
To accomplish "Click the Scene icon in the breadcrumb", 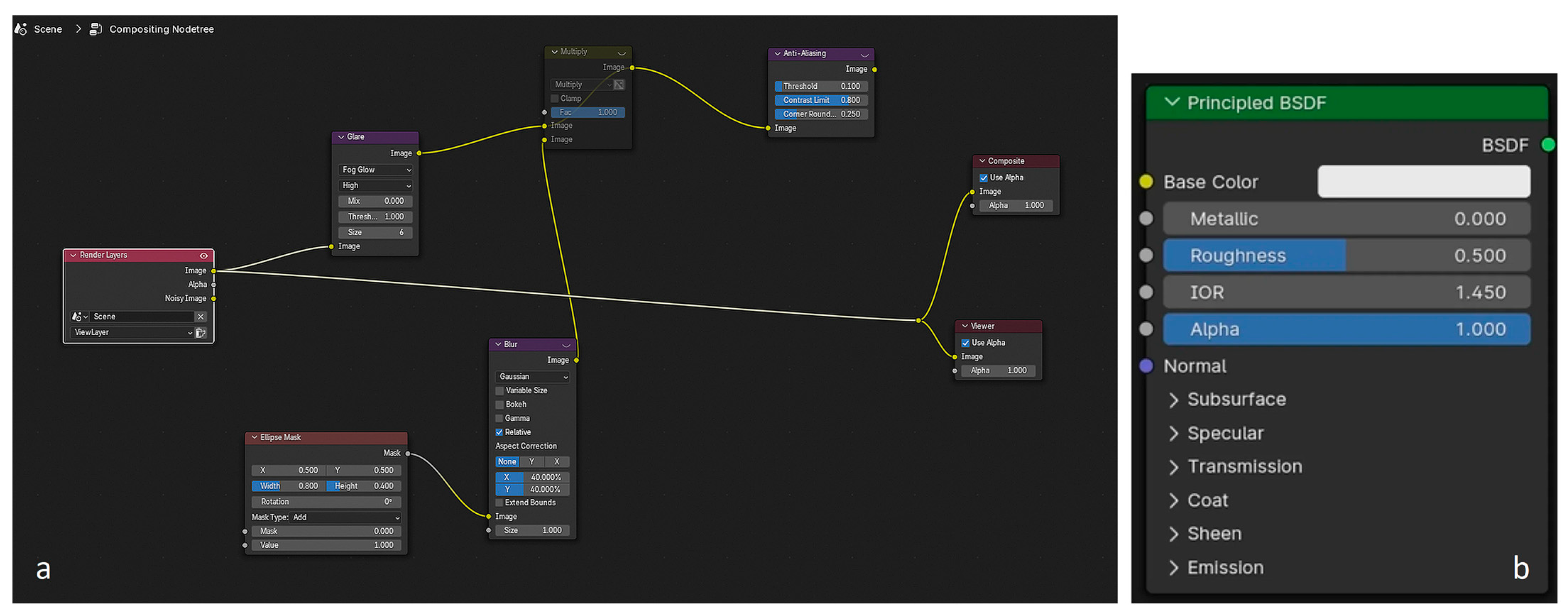I will pos(21,29).
